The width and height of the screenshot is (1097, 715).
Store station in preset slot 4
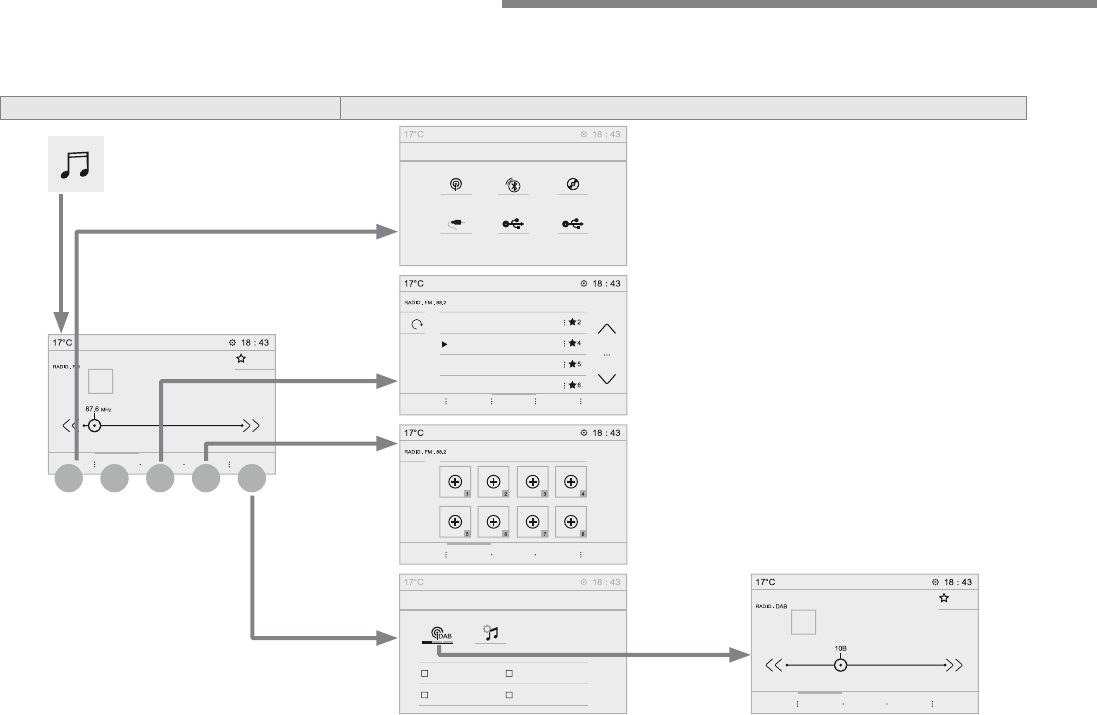click(x=571, y=482)
